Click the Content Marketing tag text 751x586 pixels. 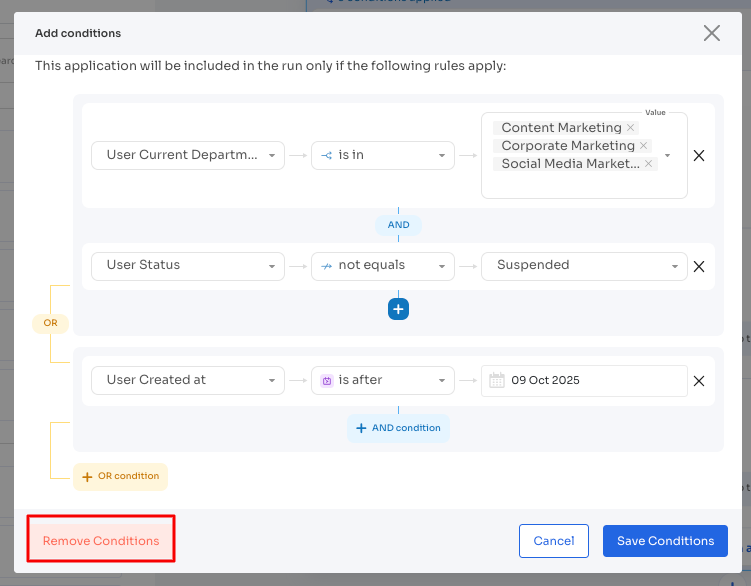coord(561,127)
